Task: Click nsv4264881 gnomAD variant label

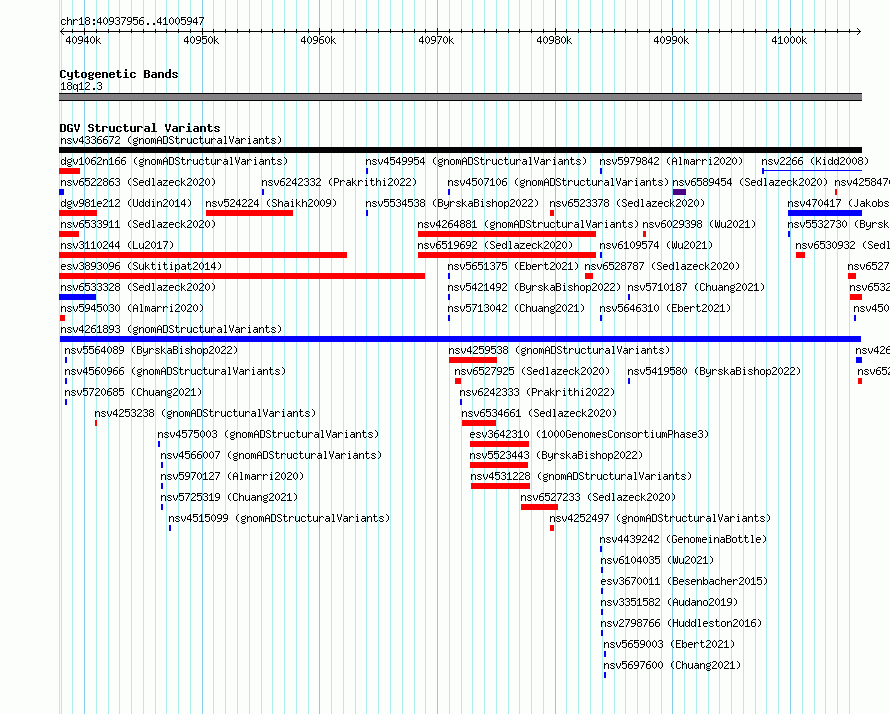Action: tap(528, 224)
